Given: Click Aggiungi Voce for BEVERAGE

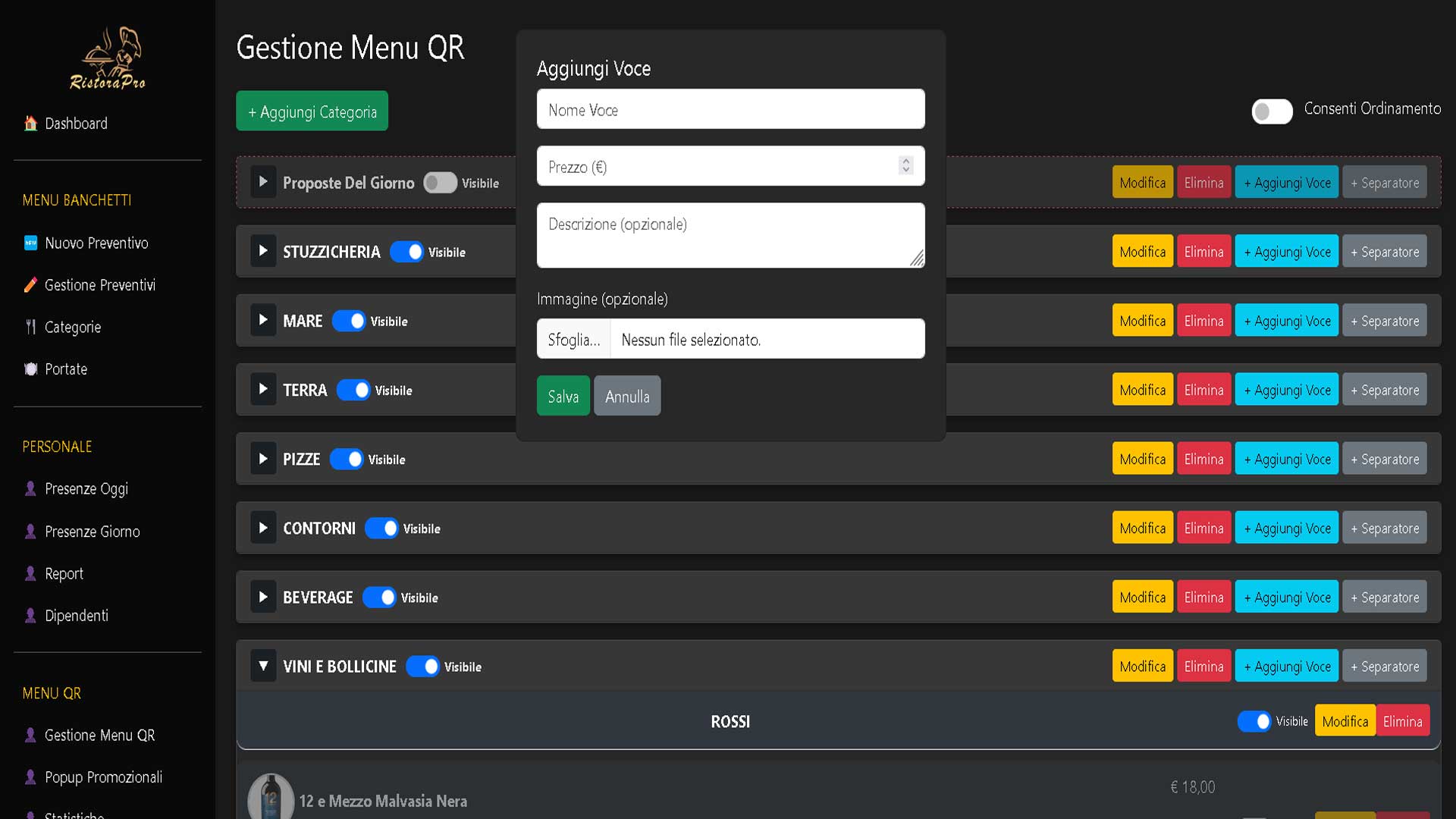Looking at the screenshot, I should click(1287, 597).
